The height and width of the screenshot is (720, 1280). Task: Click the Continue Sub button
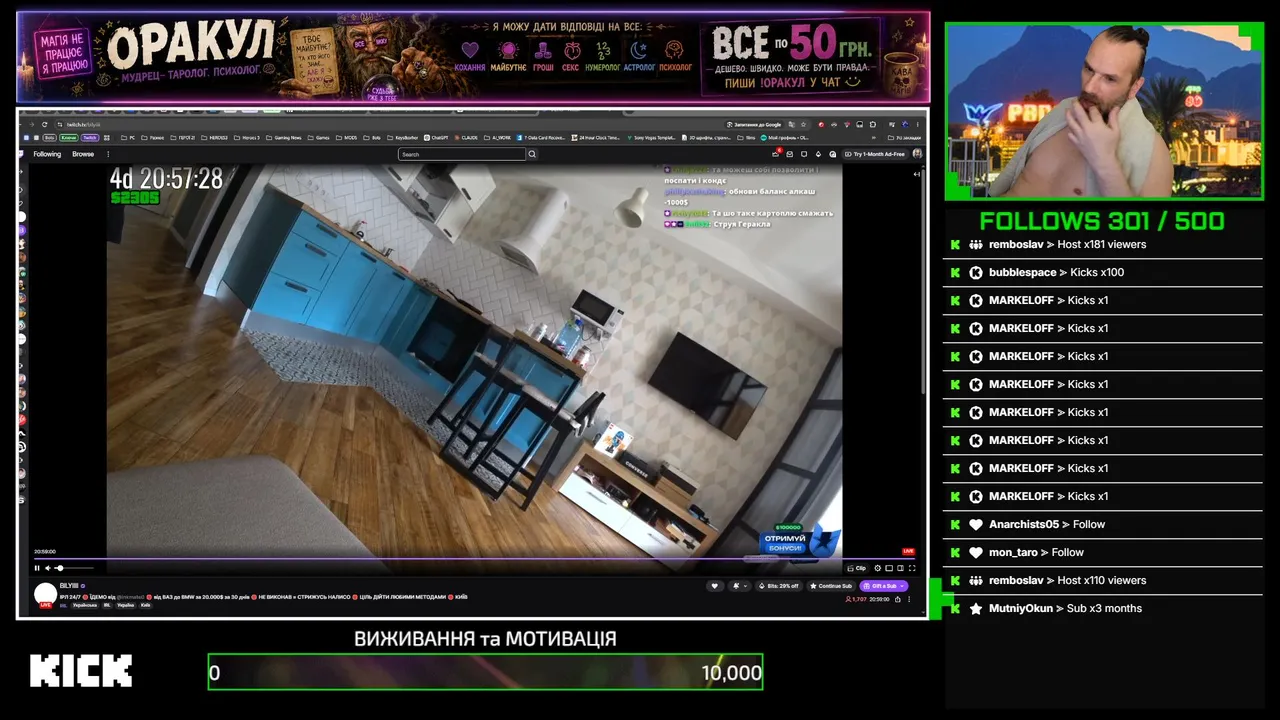(x=832, y=586)
